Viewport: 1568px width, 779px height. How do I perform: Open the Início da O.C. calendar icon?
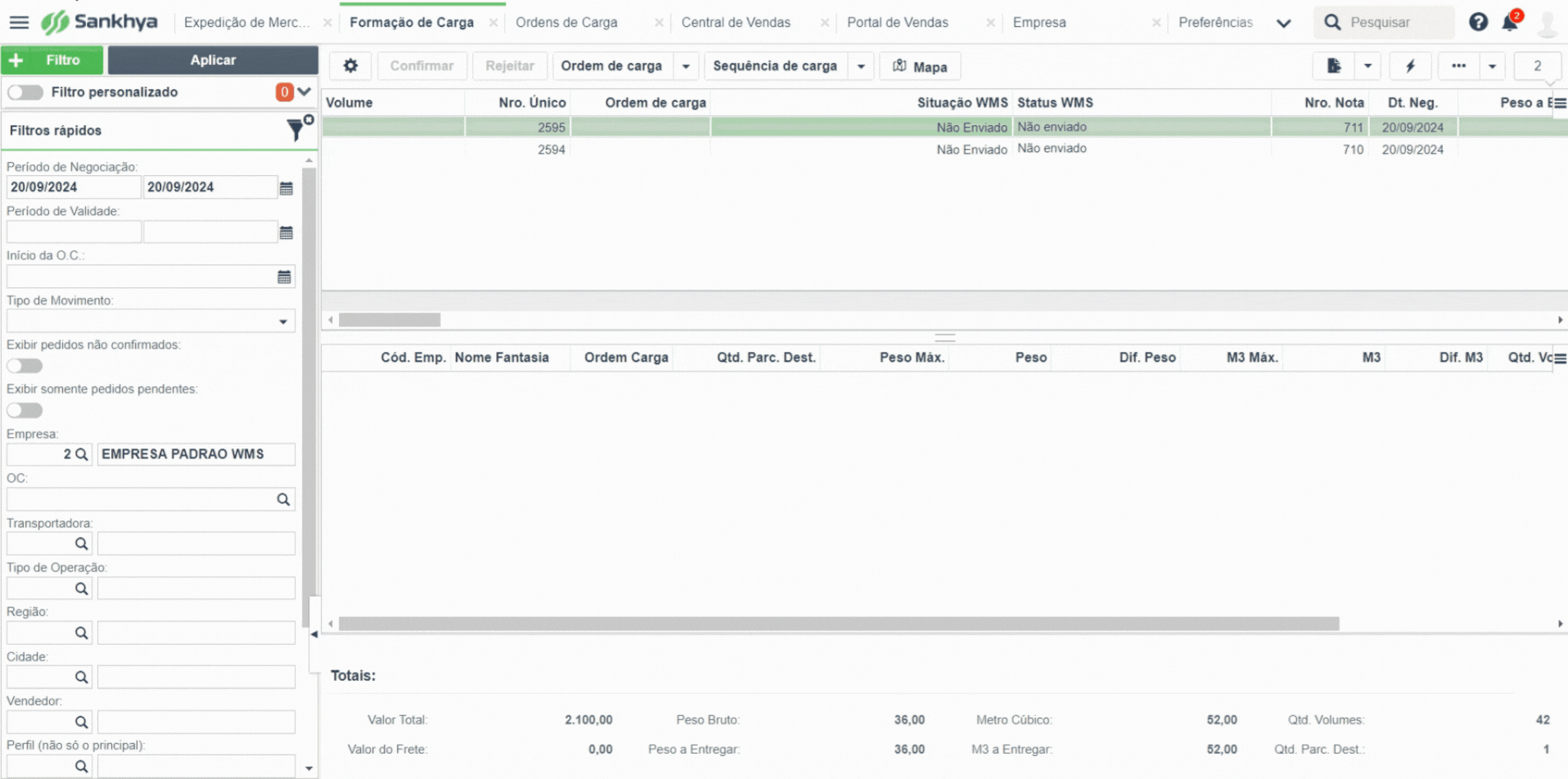click(284, 277)
